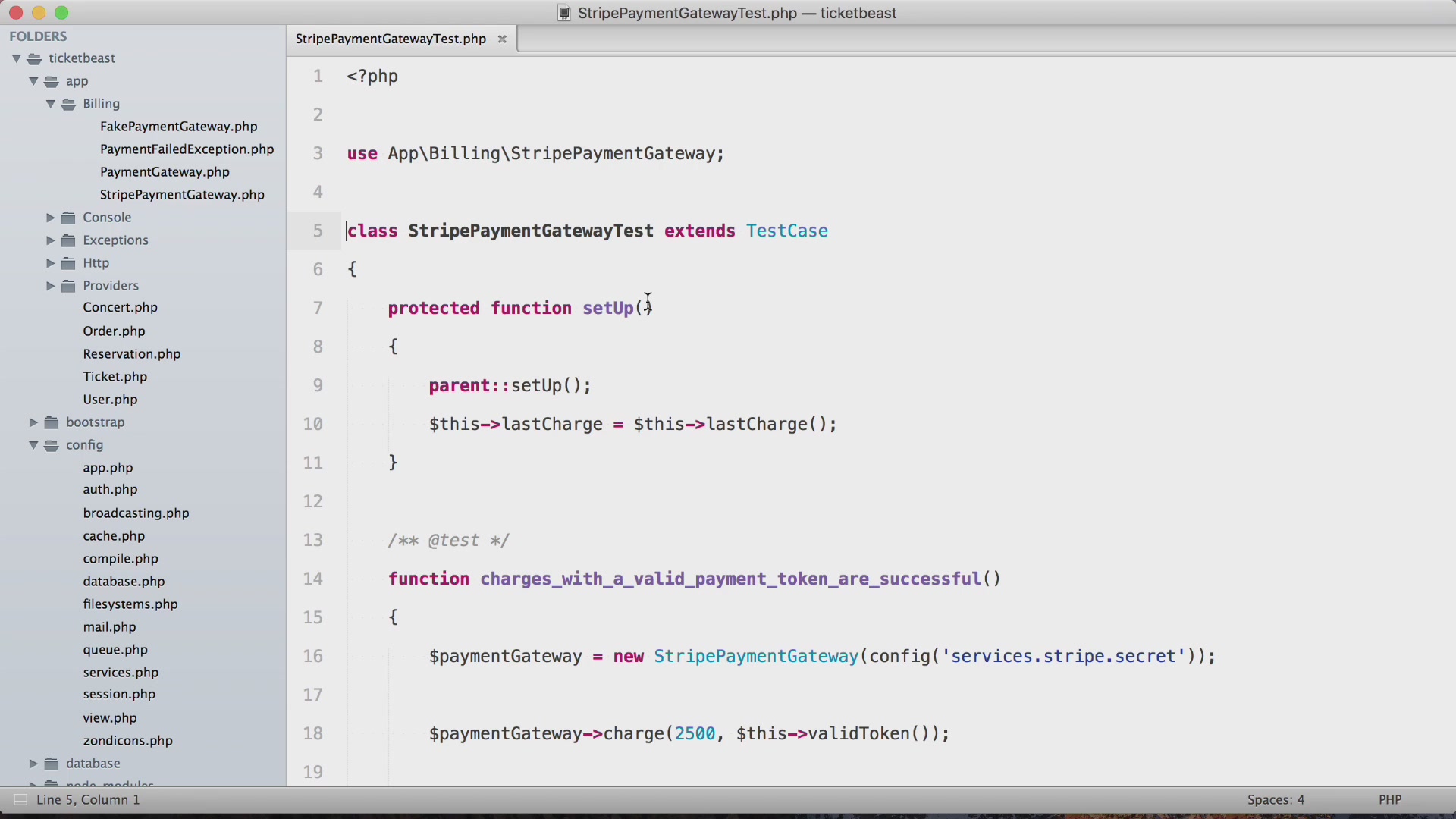Collapse the app folder arrow
The height and width of the screenshot is (819, 1456).
[x=33, y=81]
